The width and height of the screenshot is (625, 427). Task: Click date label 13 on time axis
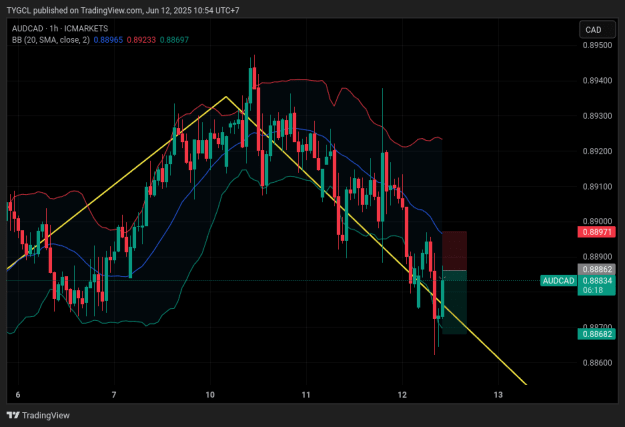coord(498,395)
